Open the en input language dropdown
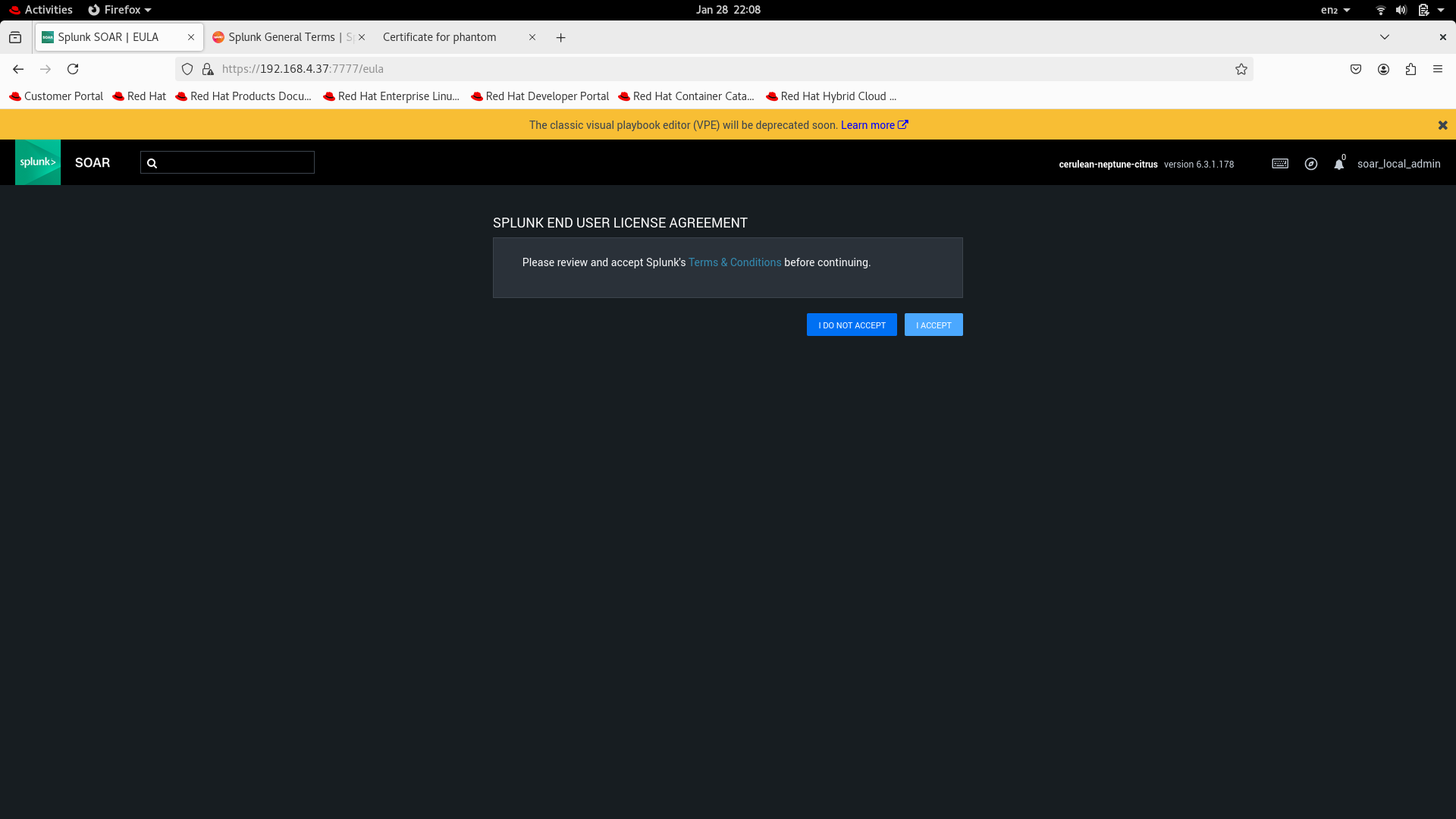1456x819 pixels. (x=1335, y=10)
